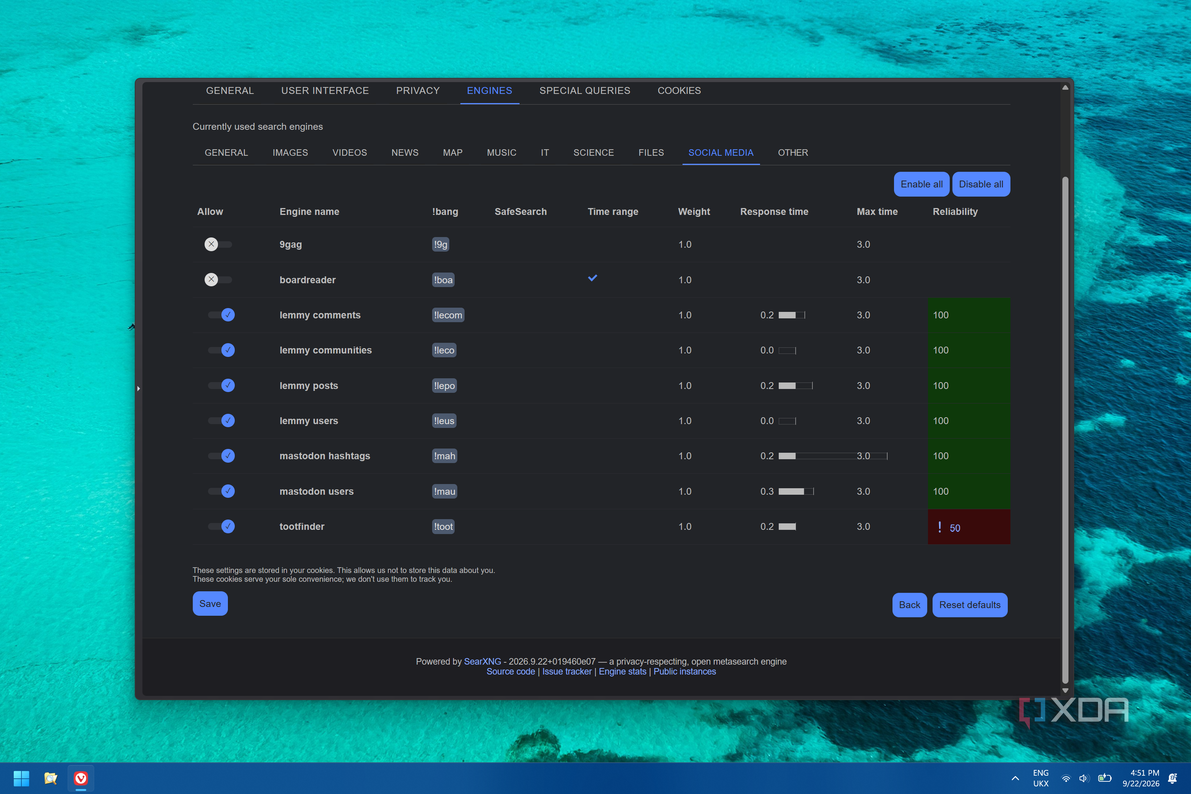Open File Explorer from the taskbar

coord(51,778)
